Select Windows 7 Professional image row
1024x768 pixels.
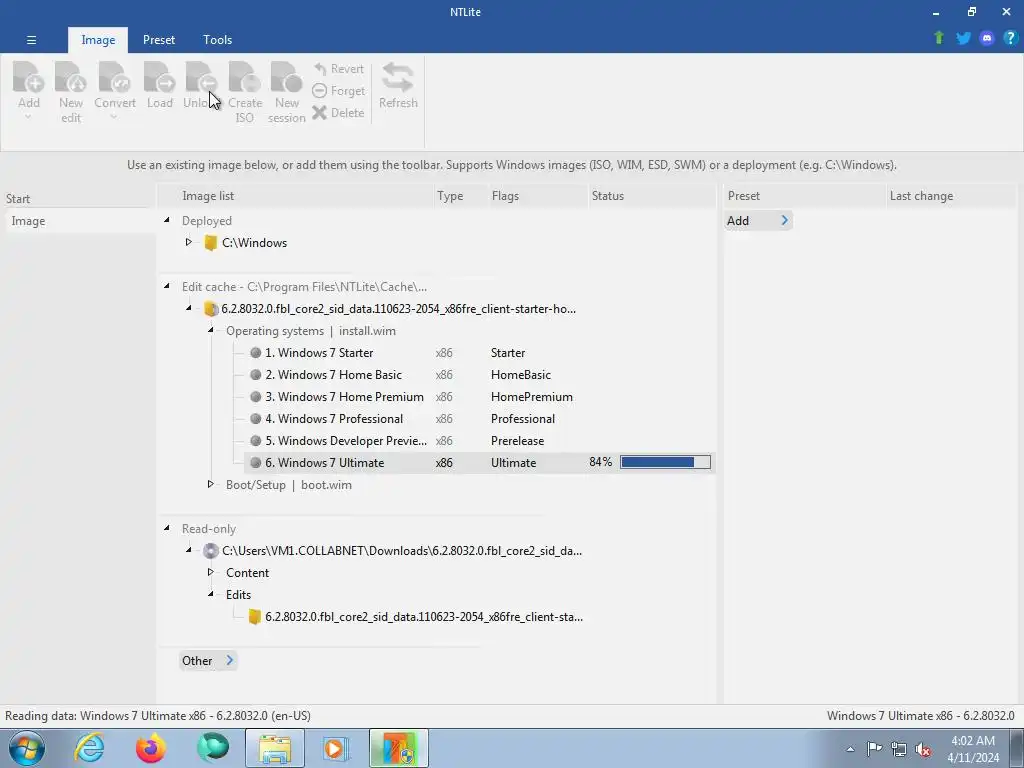(480, 419)
